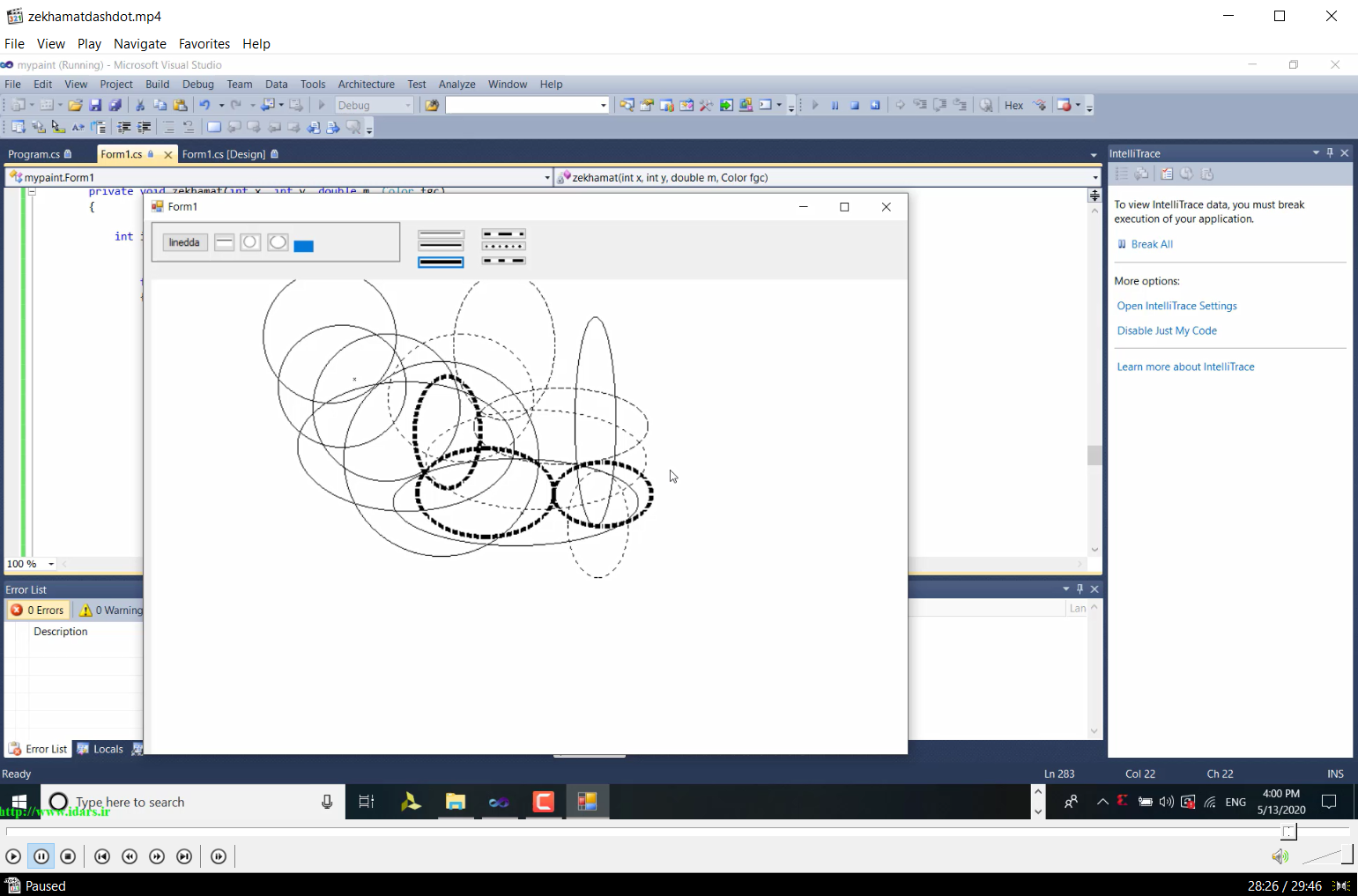Open the Debug menu in Visual Studio
The height and width of the screenshot is (896, 1358).
(198, 84)
